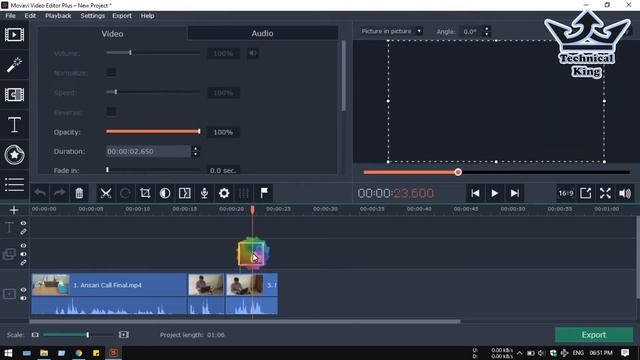Enter full screen preview mode
This screenshot has width=640, height=360.
(x=605, y=193)
